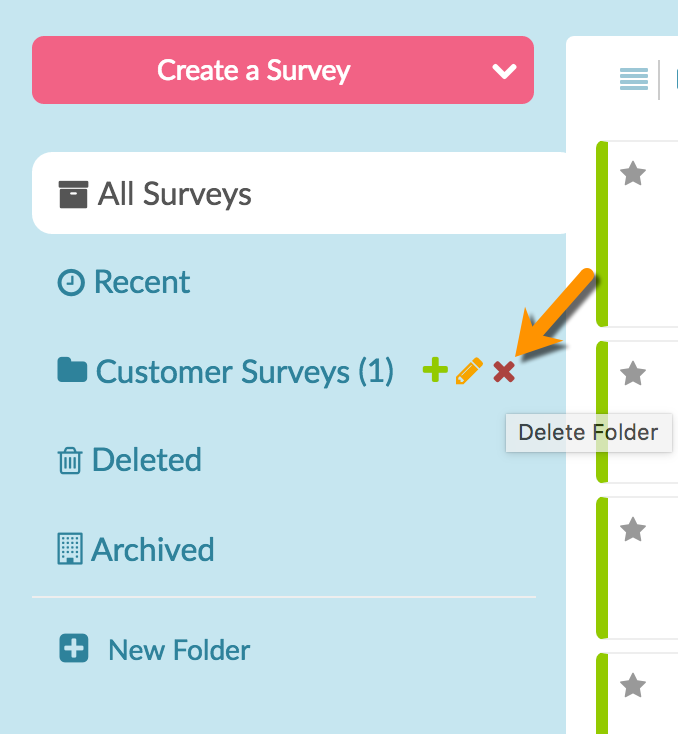Click the Deleted trash can icon
Screen dimensions: 678x734
70,461
